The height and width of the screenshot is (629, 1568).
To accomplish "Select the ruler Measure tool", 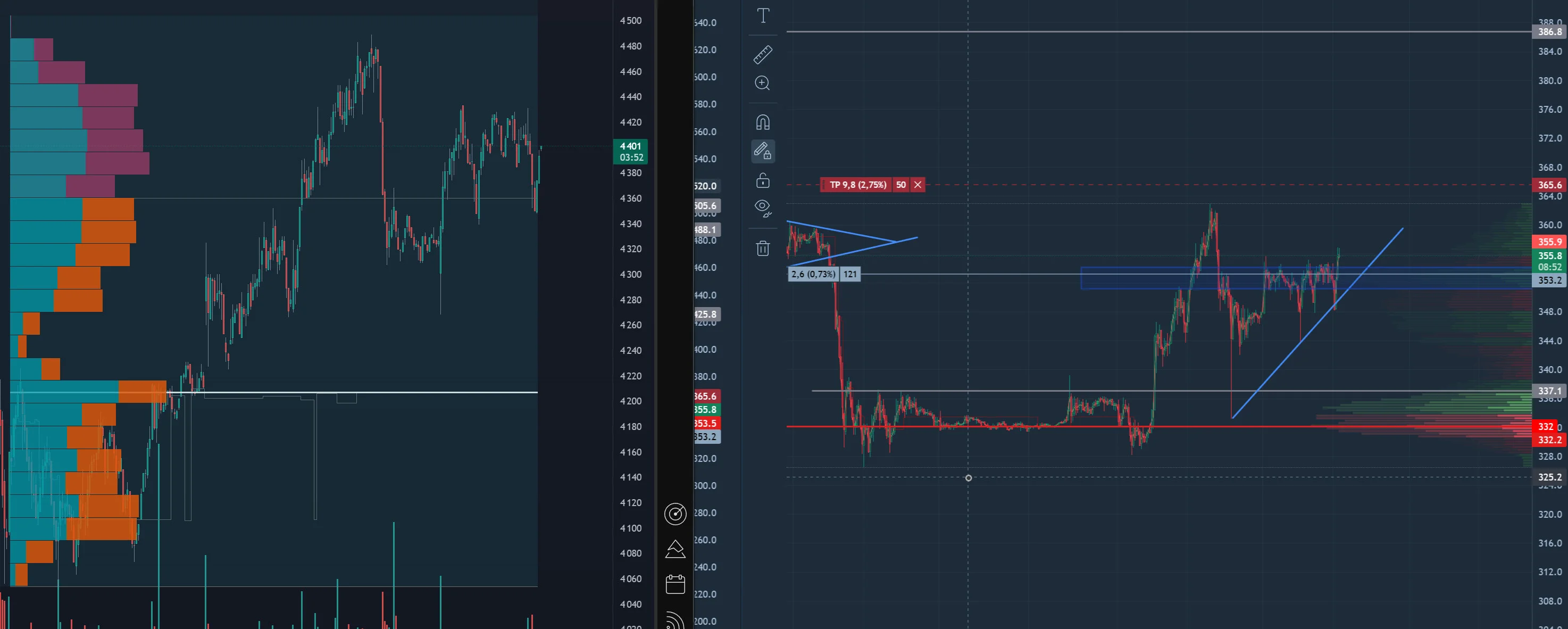I will [x=763, y=55].
